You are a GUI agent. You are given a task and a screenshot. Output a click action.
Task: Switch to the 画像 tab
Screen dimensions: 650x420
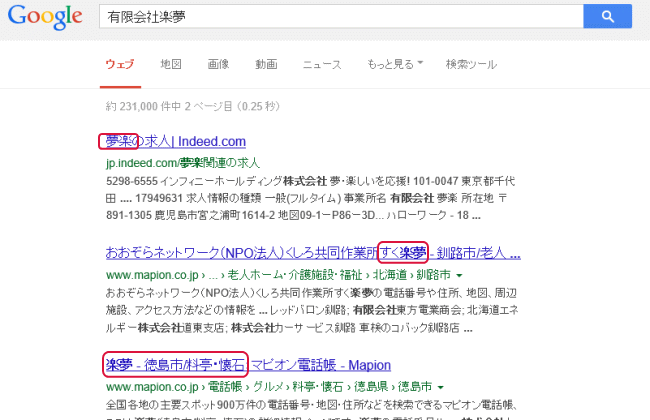pyautogui.click(x=218, y=64)
